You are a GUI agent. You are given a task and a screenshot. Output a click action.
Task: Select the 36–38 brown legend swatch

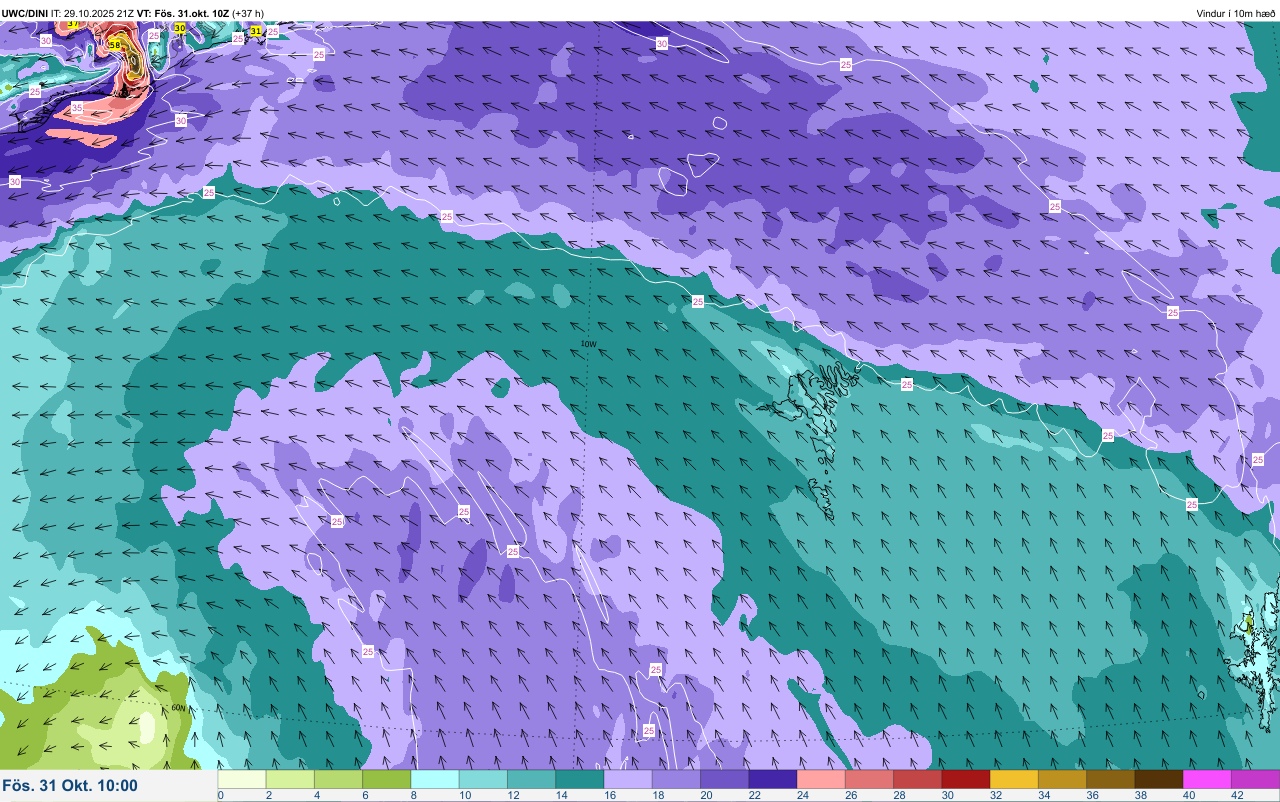(1110, 779)
